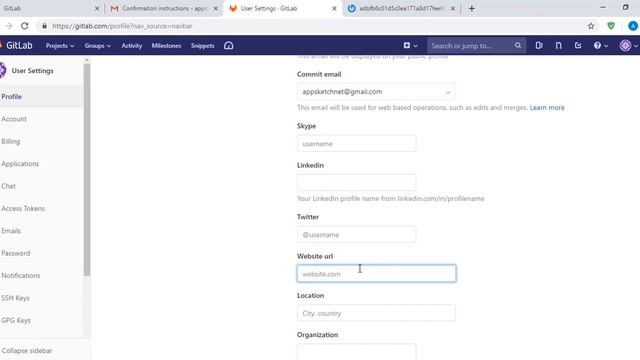Bookmark page with the star icon
The width and height of the screenshot is (640, 360).
tap(591, 26)
